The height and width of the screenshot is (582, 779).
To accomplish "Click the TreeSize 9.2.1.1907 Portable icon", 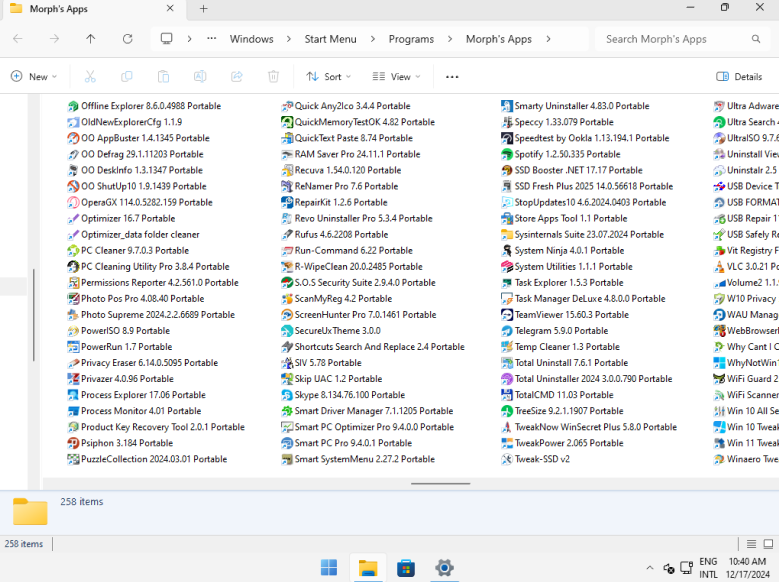I will pos(507,411).
